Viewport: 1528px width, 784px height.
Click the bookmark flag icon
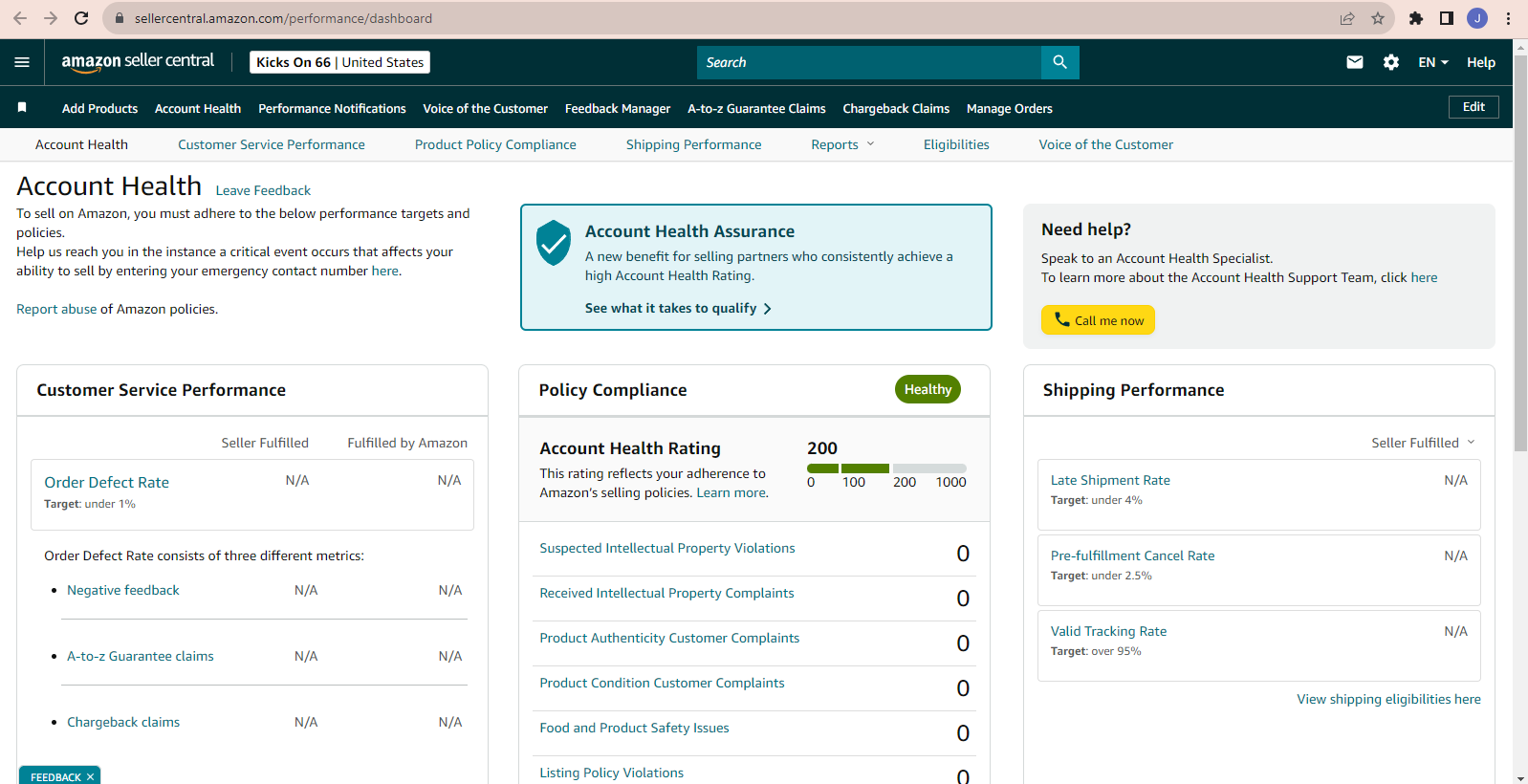coord(22,108)
